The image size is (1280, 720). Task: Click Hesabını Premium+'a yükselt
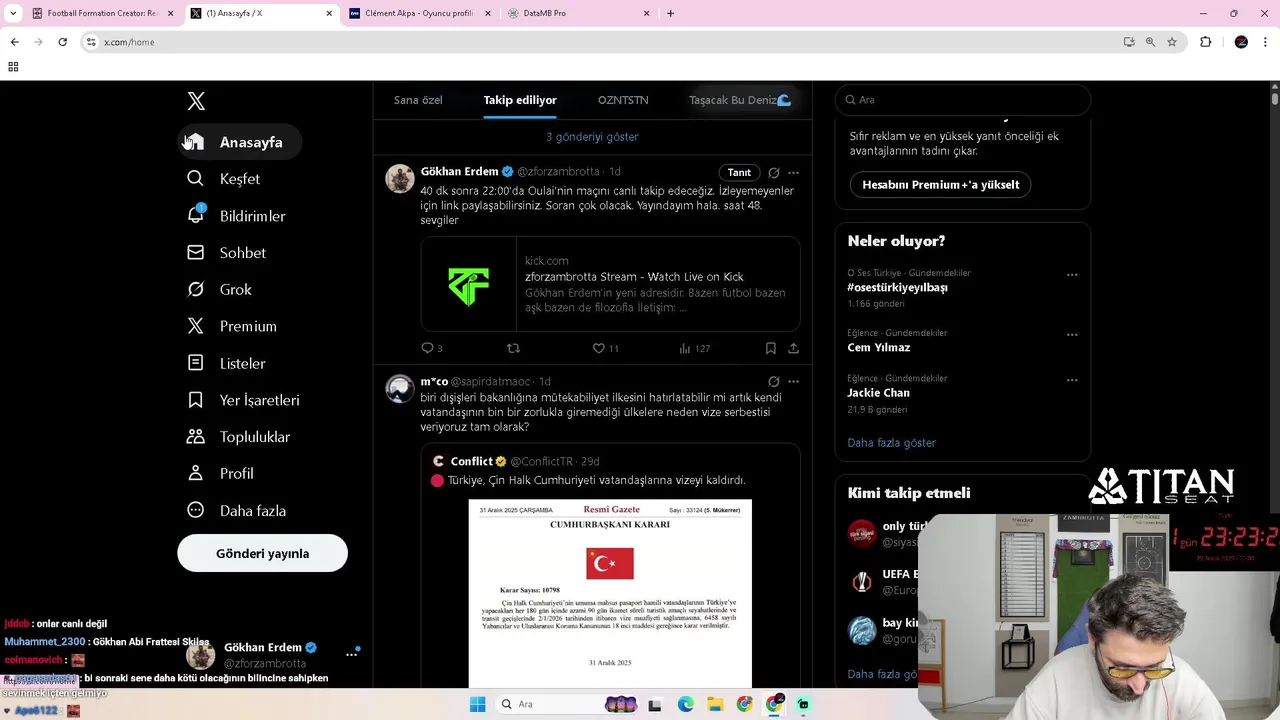(x=941, y=185)
